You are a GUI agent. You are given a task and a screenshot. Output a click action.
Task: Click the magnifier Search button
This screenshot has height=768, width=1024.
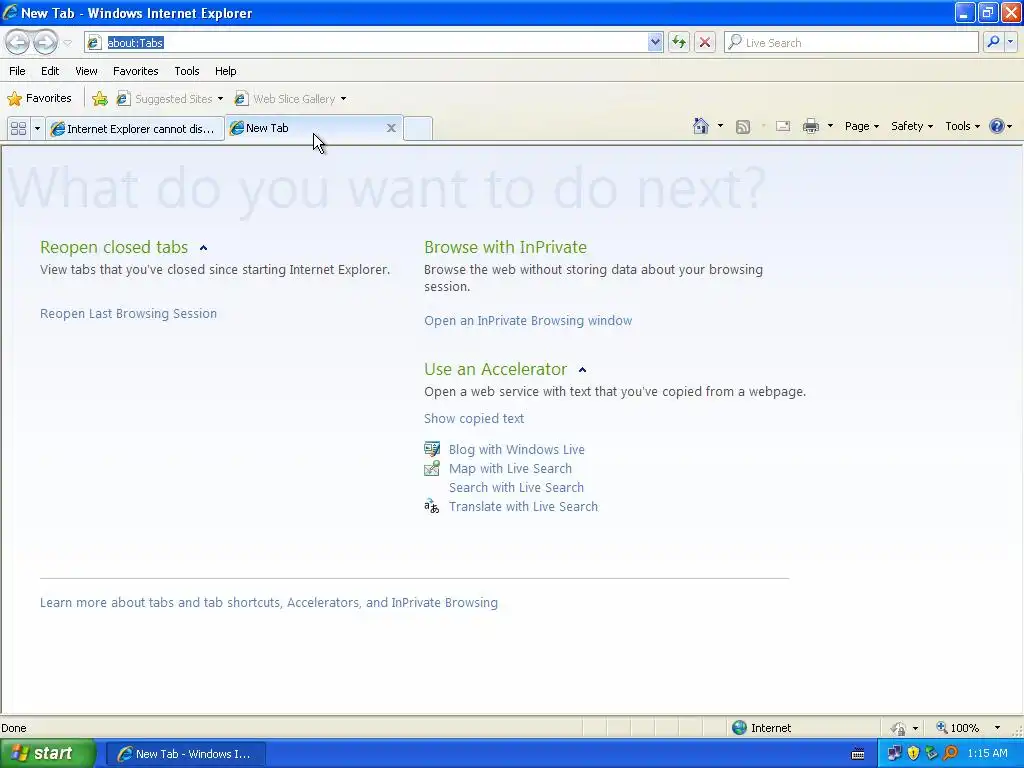(993, 42)
